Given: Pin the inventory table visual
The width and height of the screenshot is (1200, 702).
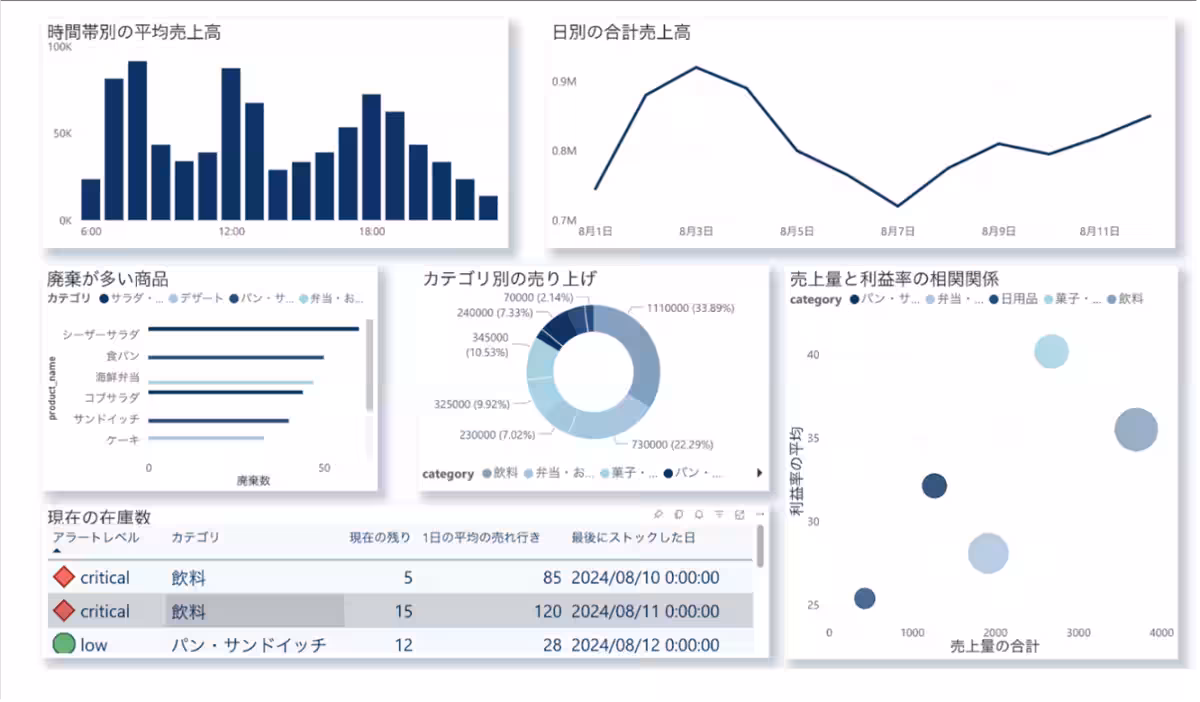Looking at the screenshot, I should click(658, 514).
